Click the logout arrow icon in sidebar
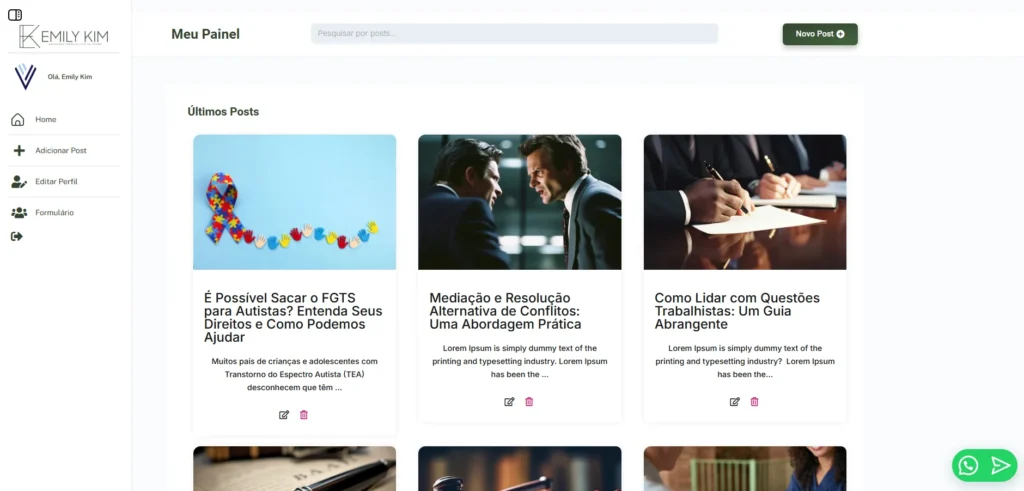 17,236
